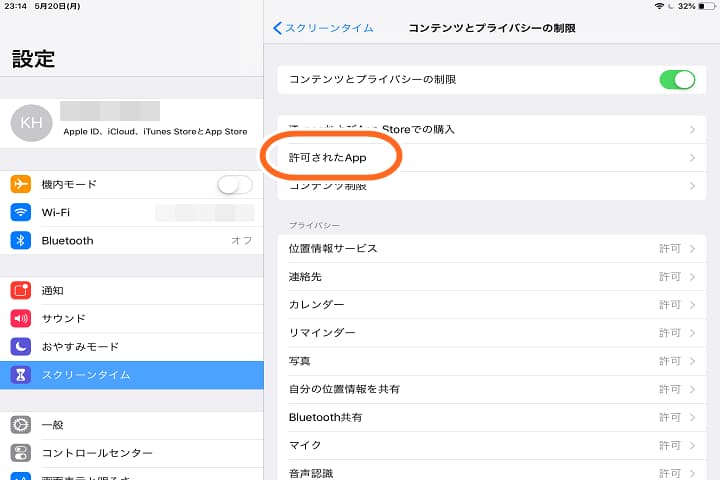The height and width of the screenshot is (480, 720).
Task: Tap the スクリーンタイム hourglass icon
Action: (21, 375)
